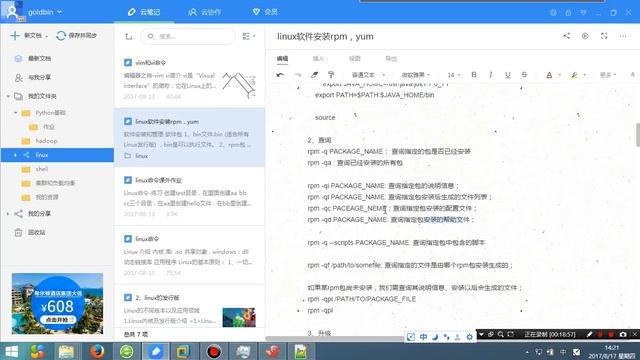Collapse the my folders tree
The width and height of the screenshot is (640, 360).
(x=8, y=96)
